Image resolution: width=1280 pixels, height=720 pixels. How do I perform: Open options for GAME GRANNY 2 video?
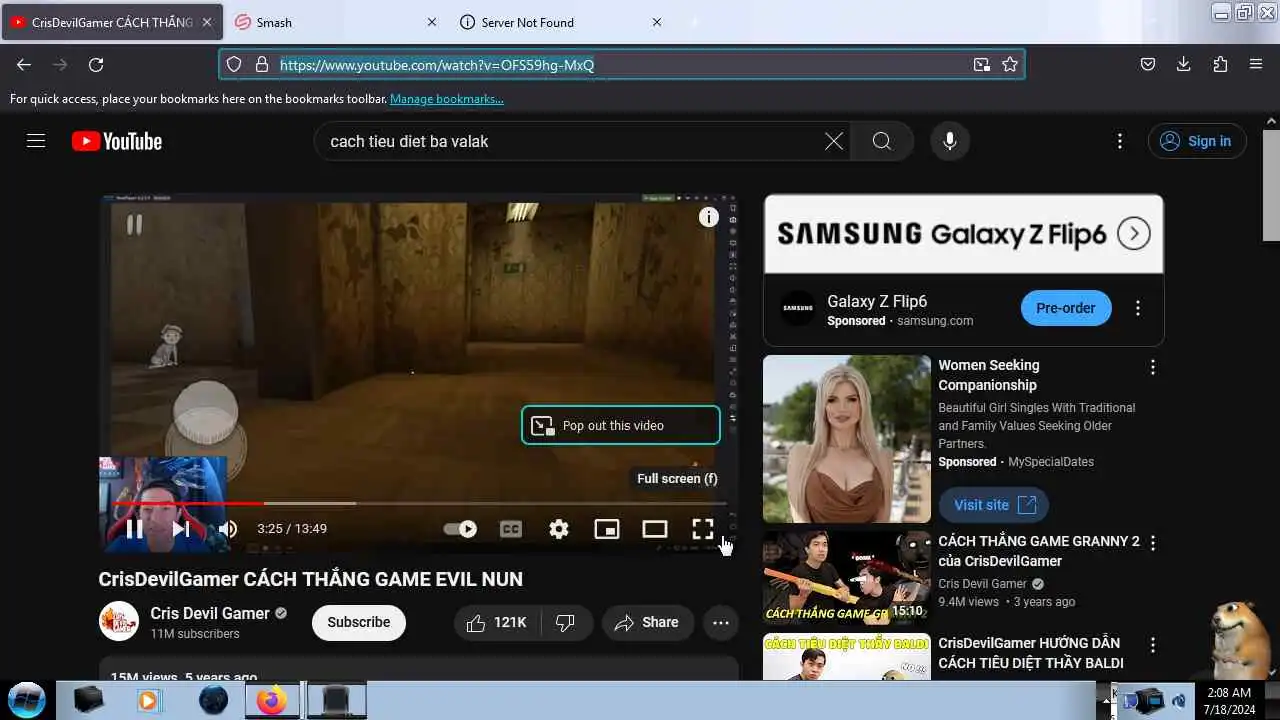(x=1153, y=543)
